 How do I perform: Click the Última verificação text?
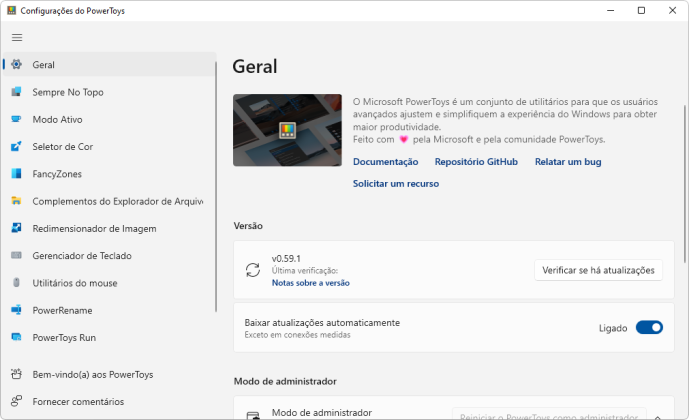click(x=305, y=271)
